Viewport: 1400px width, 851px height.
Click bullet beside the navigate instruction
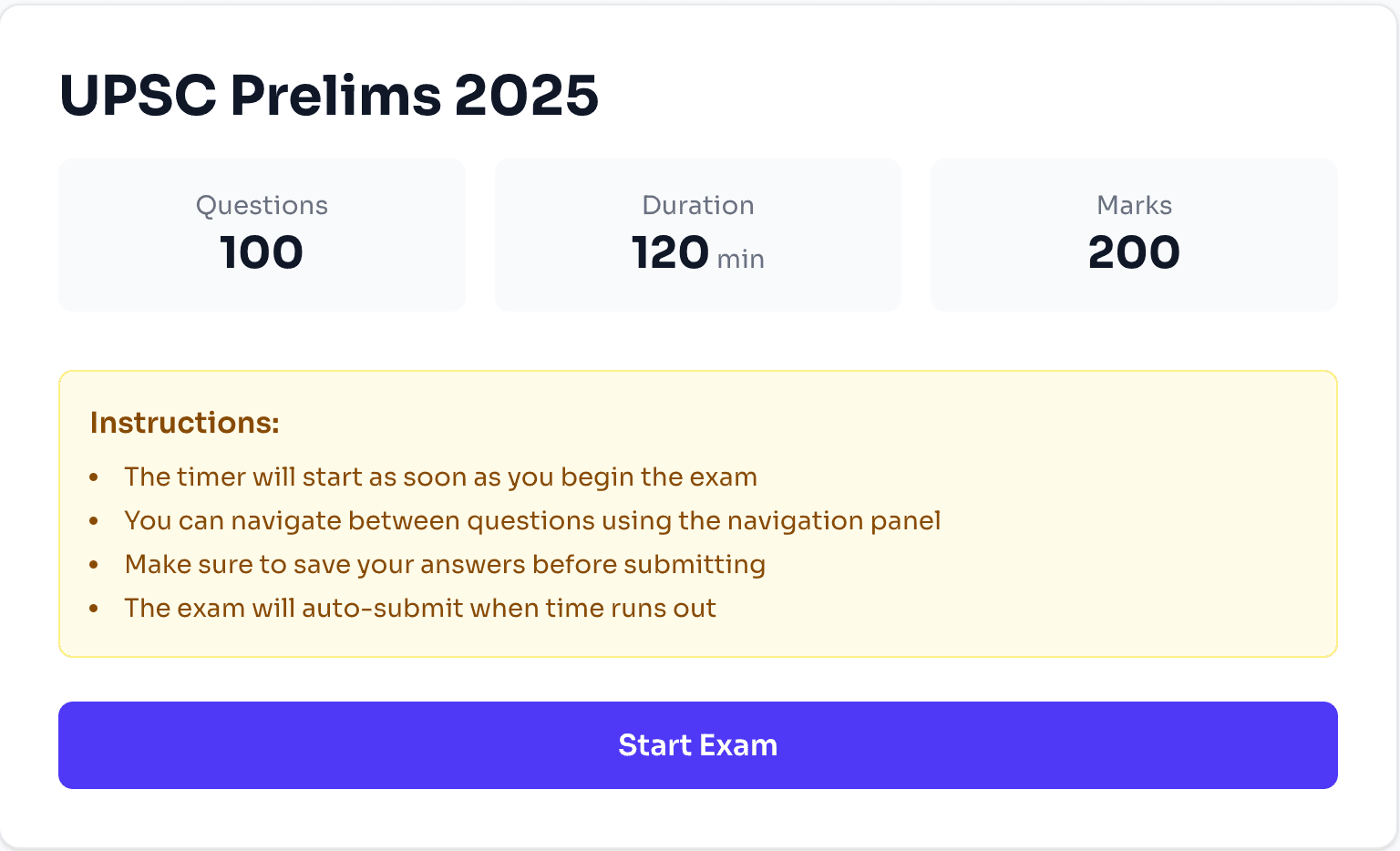pyautogui.click(x=94, y=521)
